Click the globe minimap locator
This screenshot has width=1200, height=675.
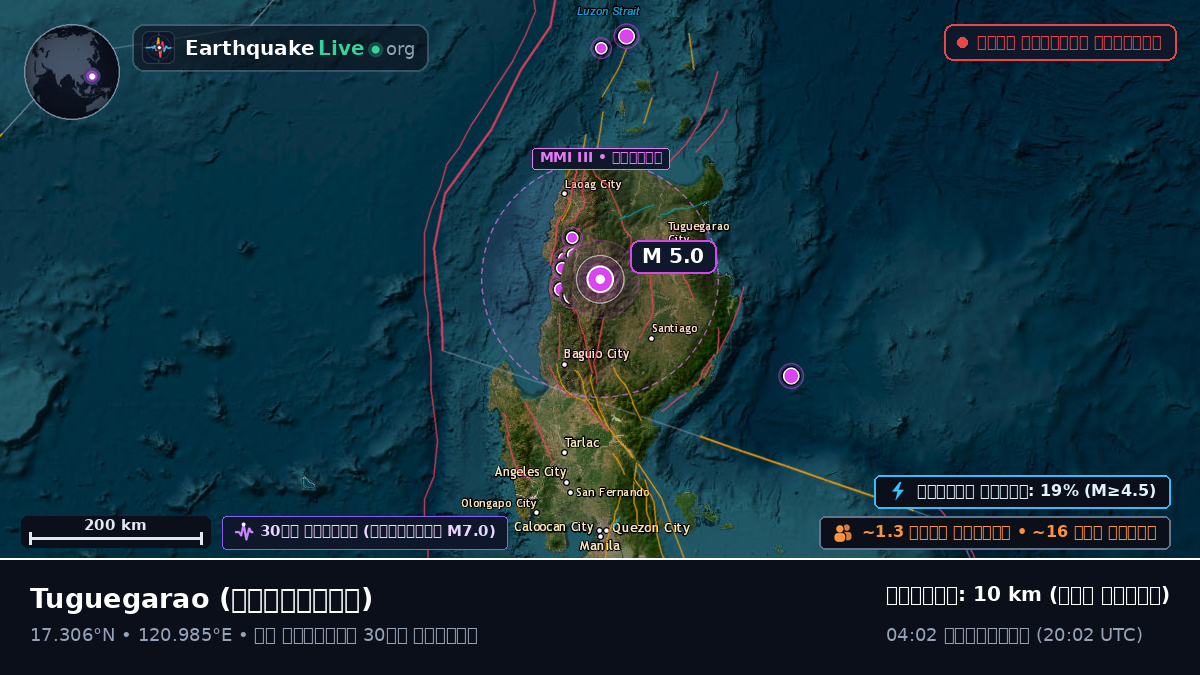point(72,72)
